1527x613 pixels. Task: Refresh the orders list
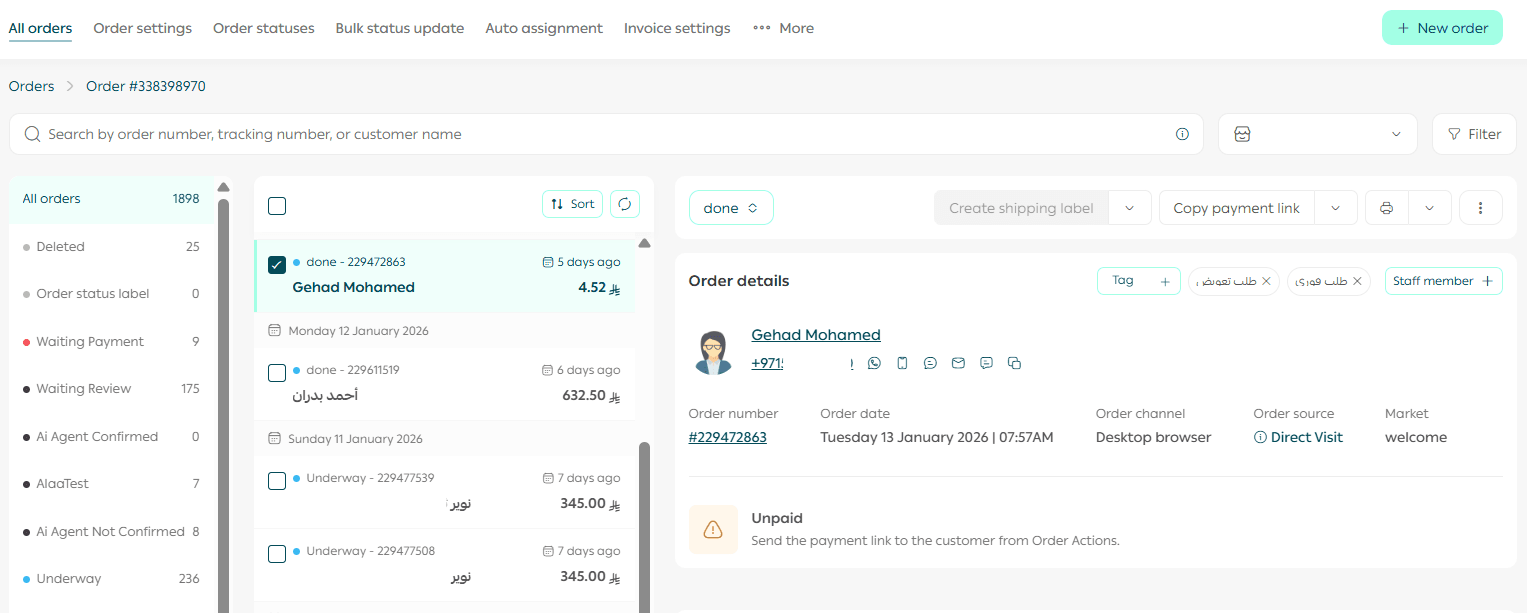point(625,204)
